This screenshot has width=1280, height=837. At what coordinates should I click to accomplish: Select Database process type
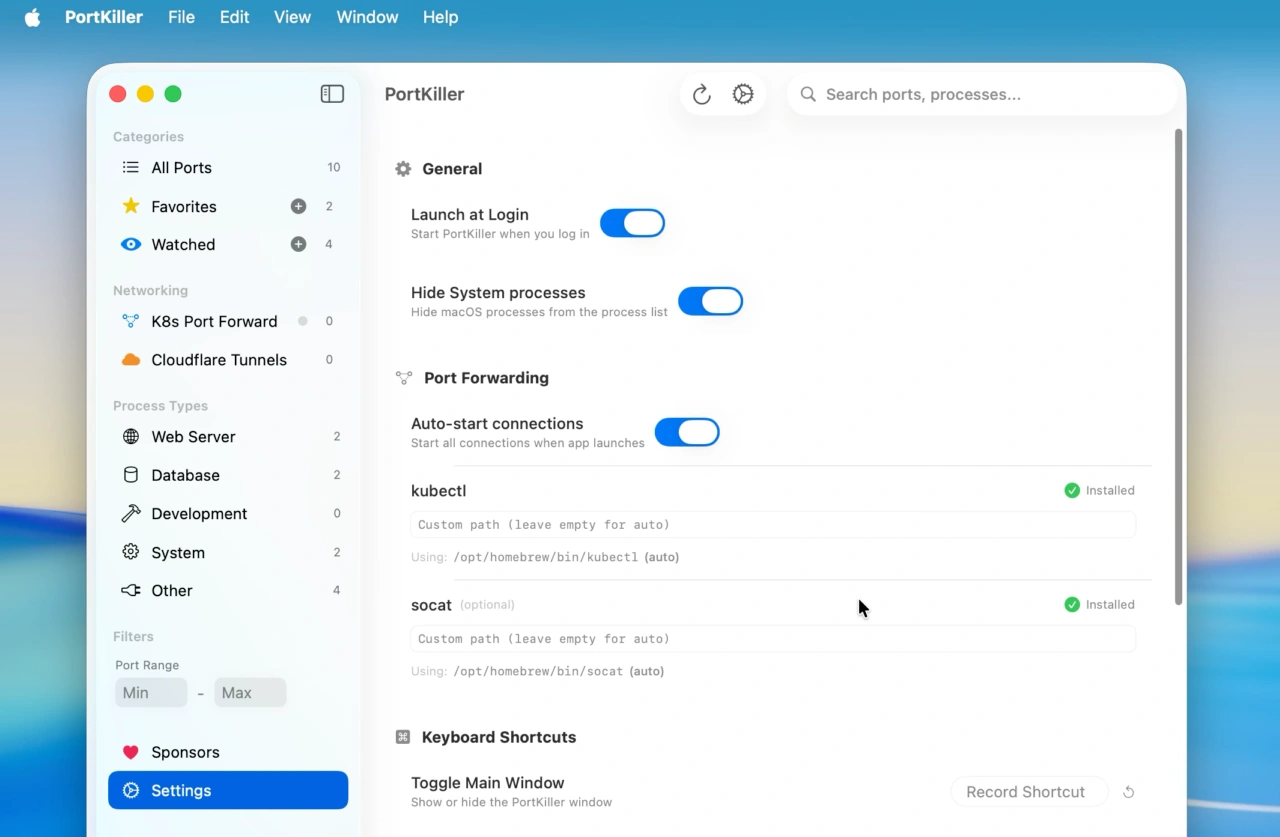pos(185,475)
